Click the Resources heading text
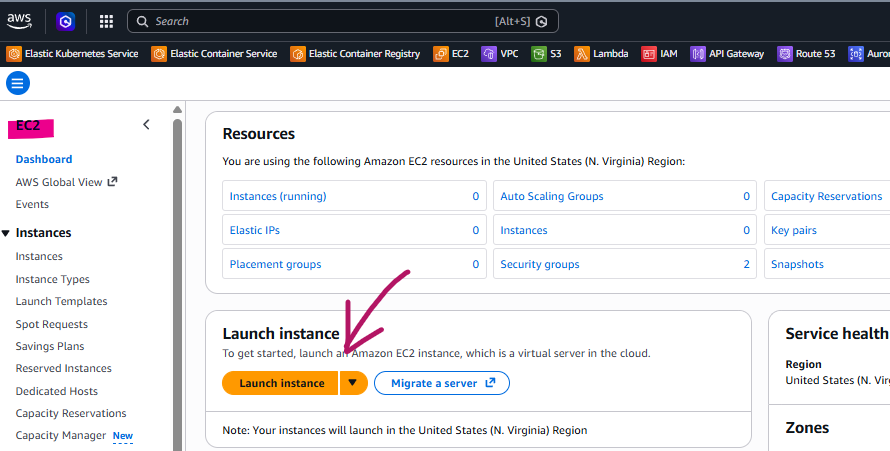The height and width of the screenshot is (451, 890). [259, 134]
